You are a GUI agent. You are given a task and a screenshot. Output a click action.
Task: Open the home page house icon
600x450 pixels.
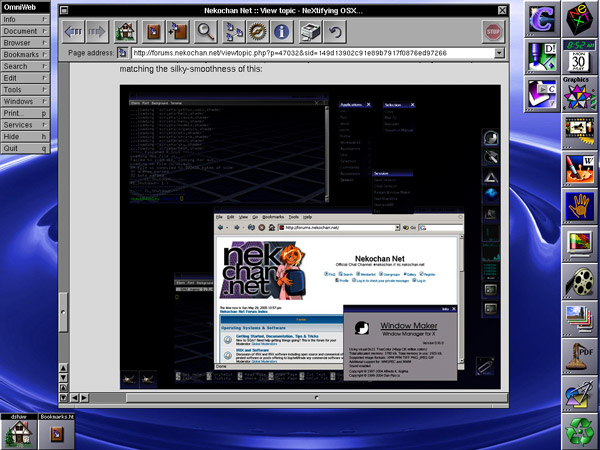click(x=126, y=31)
